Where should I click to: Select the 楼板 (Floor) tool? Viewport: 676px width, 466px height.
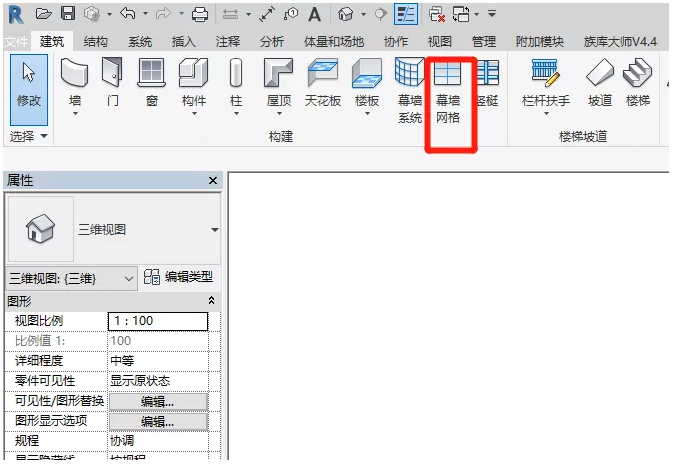pyautogui.click(x=367, y=82)
